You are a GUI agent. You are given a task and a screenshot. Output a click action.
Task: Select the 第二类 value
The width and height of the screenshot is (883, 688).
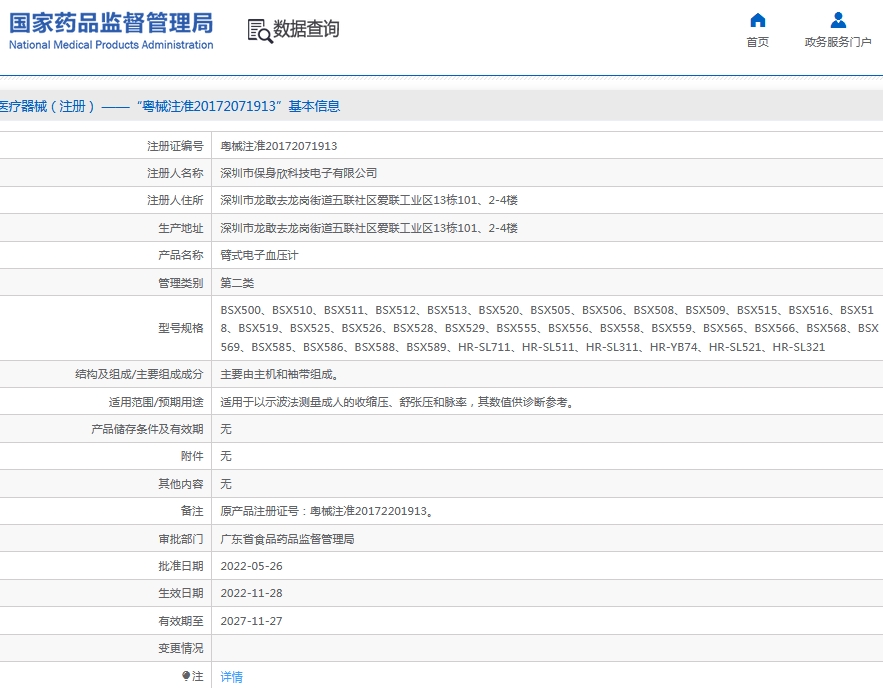coord(237,283)
